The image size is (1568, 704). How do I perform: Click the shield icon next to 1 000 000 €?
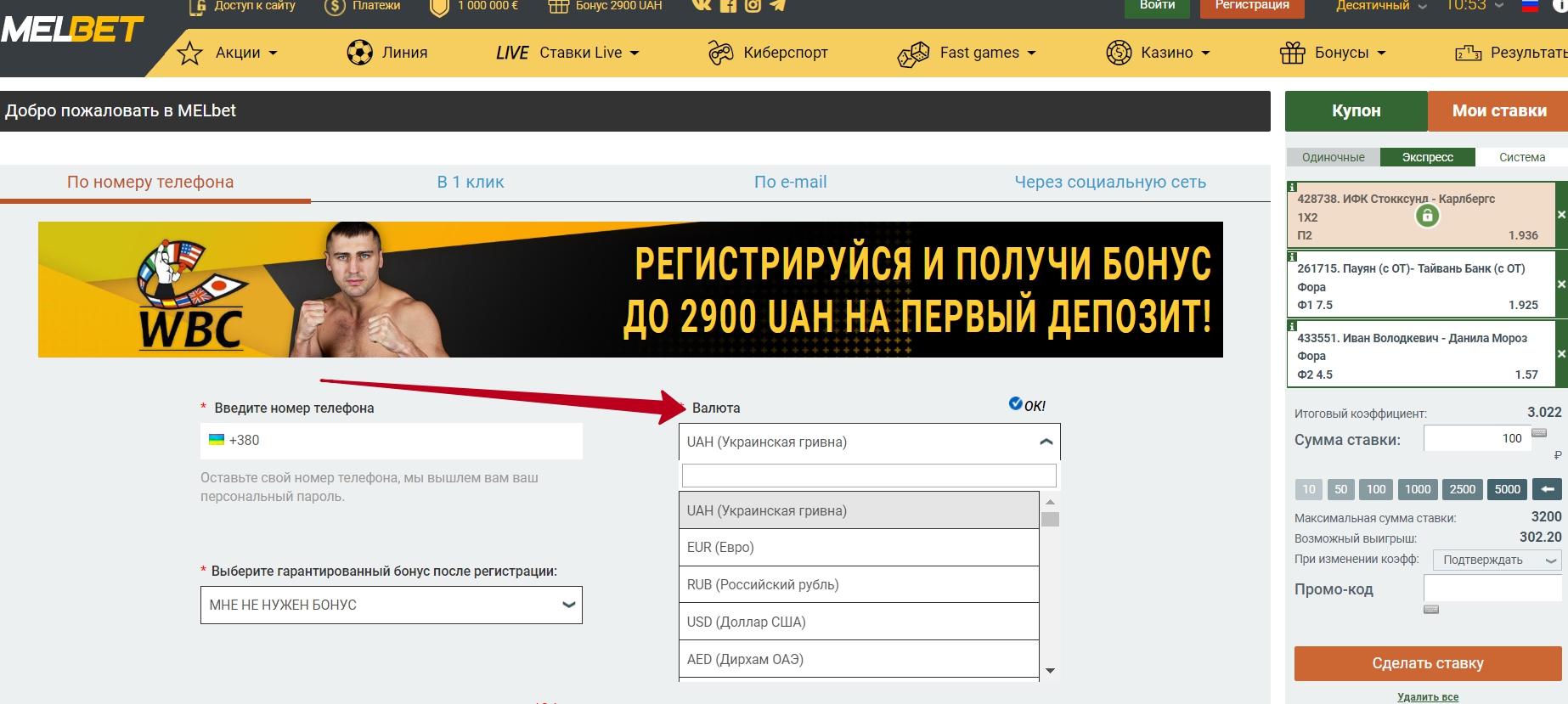pos(439,7)
